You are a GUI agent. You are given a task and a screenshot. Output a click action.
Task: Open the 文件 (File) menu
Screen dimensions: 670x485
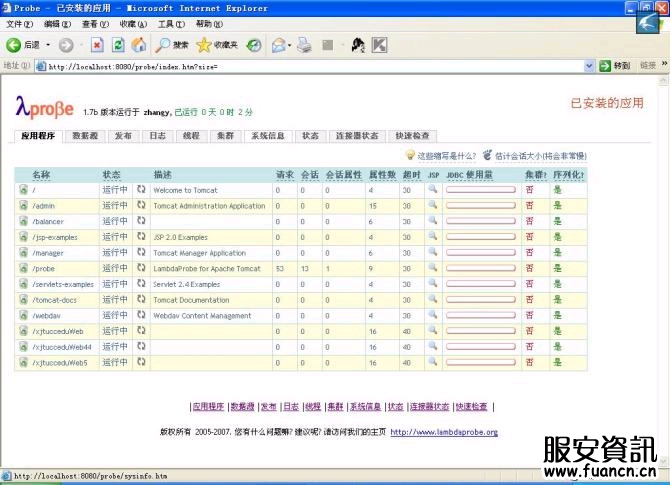point(19,24)
